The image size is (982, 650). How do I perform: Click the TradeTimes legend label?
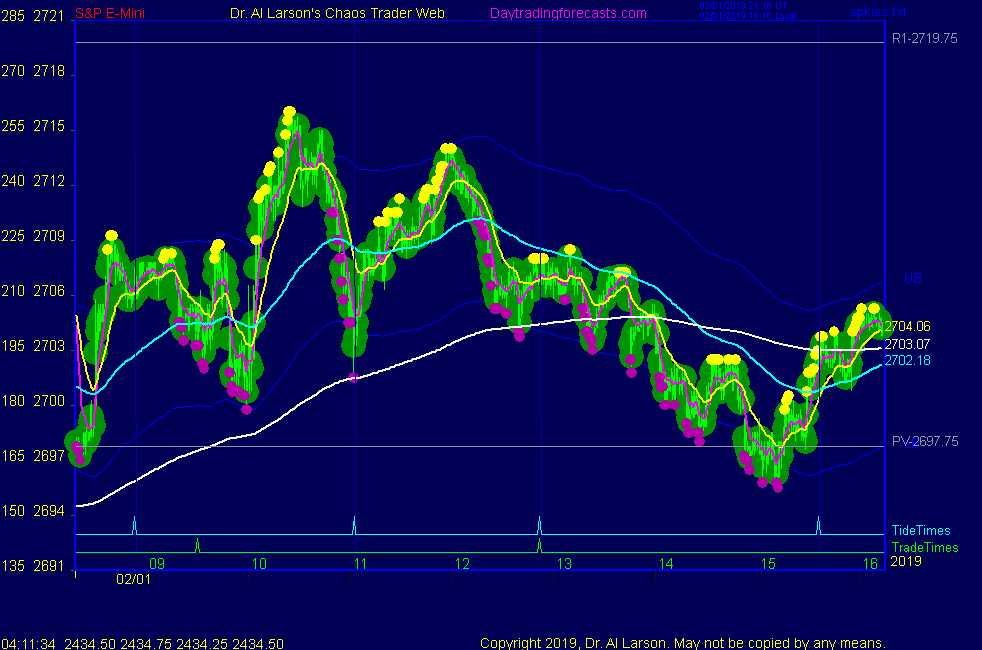coord(925,547)
